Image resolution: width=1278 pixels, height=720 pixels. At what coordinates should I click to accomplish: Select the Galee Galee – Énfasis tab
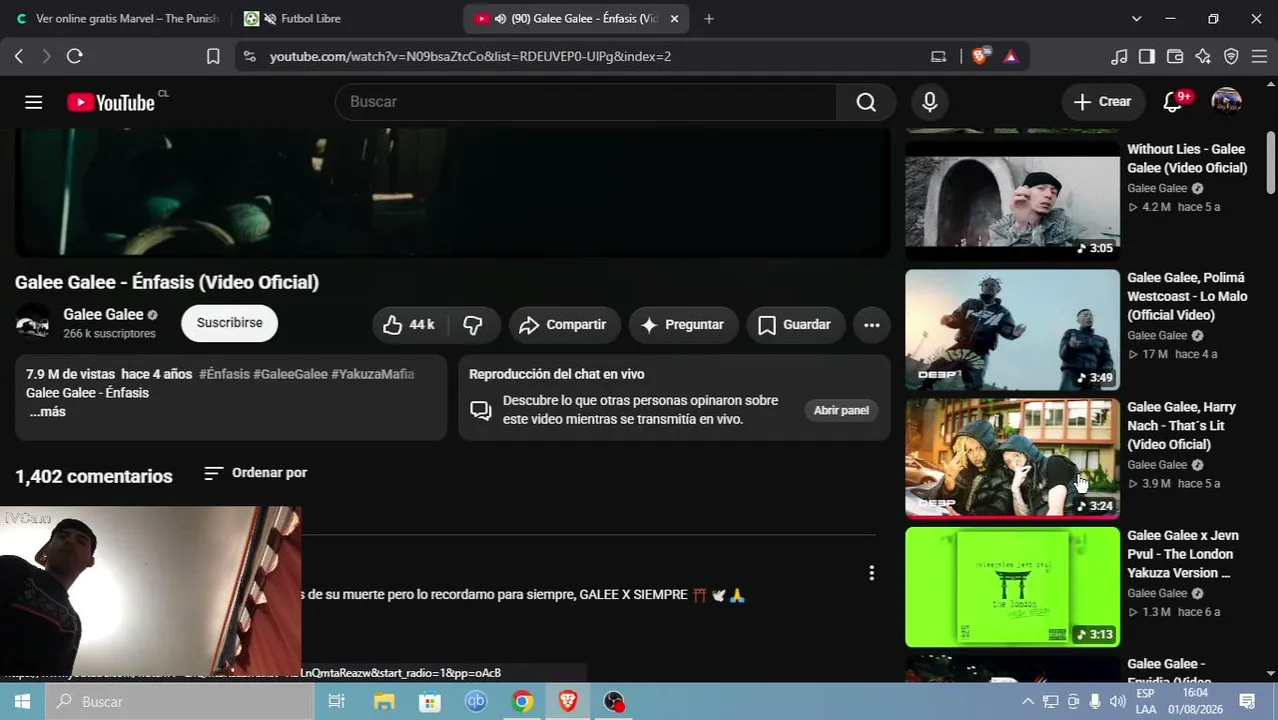pyautogui.click(x=575, y=18)
